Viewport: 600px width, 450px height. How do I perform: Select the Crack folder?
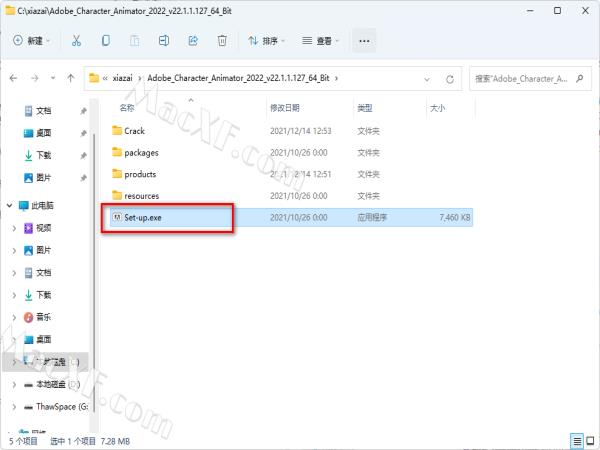pyautogui.click(x=134, y=131)
